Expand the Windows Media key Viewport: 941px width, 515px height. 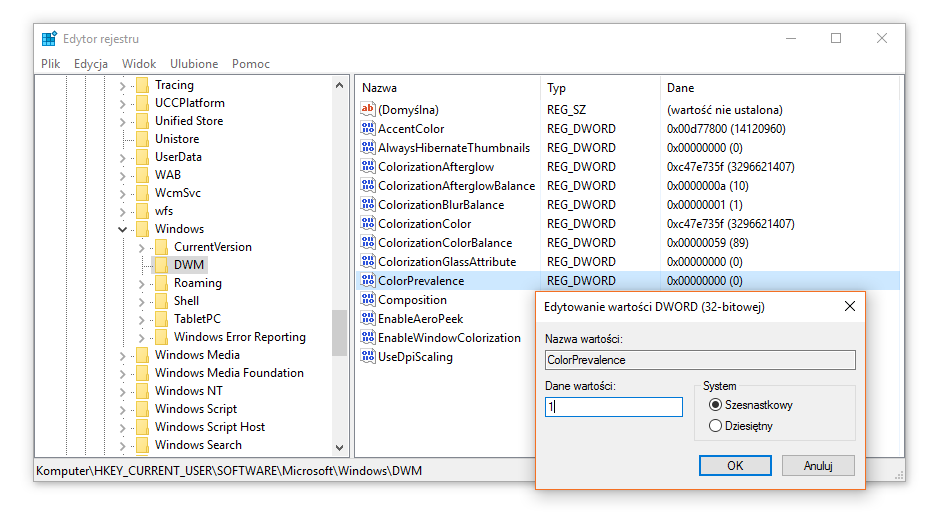122,355
